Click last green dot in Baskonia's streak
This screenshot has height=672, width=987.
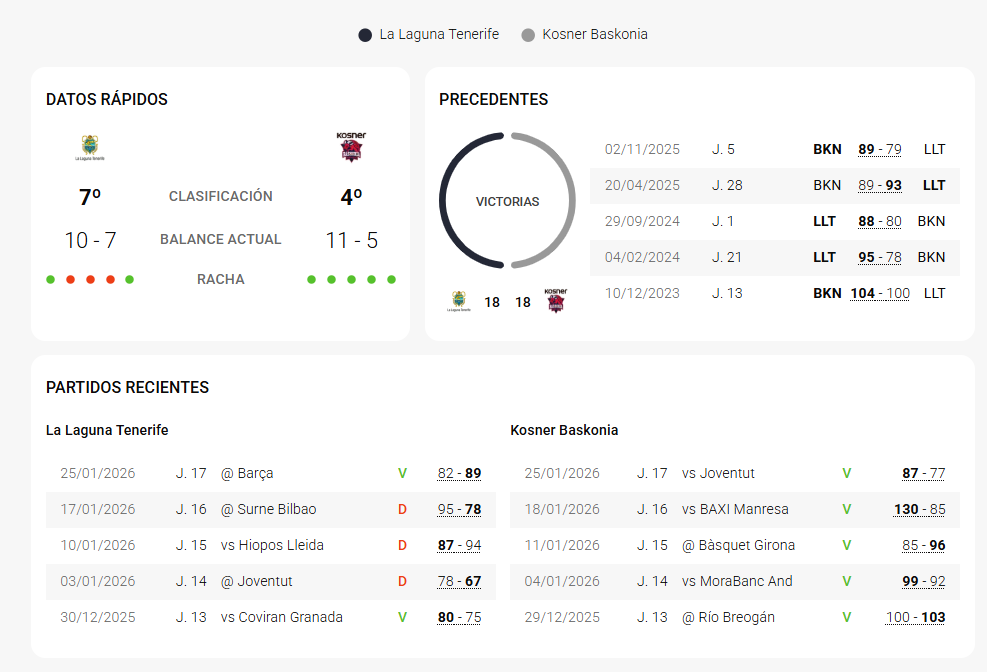click(x=391, y=280)
